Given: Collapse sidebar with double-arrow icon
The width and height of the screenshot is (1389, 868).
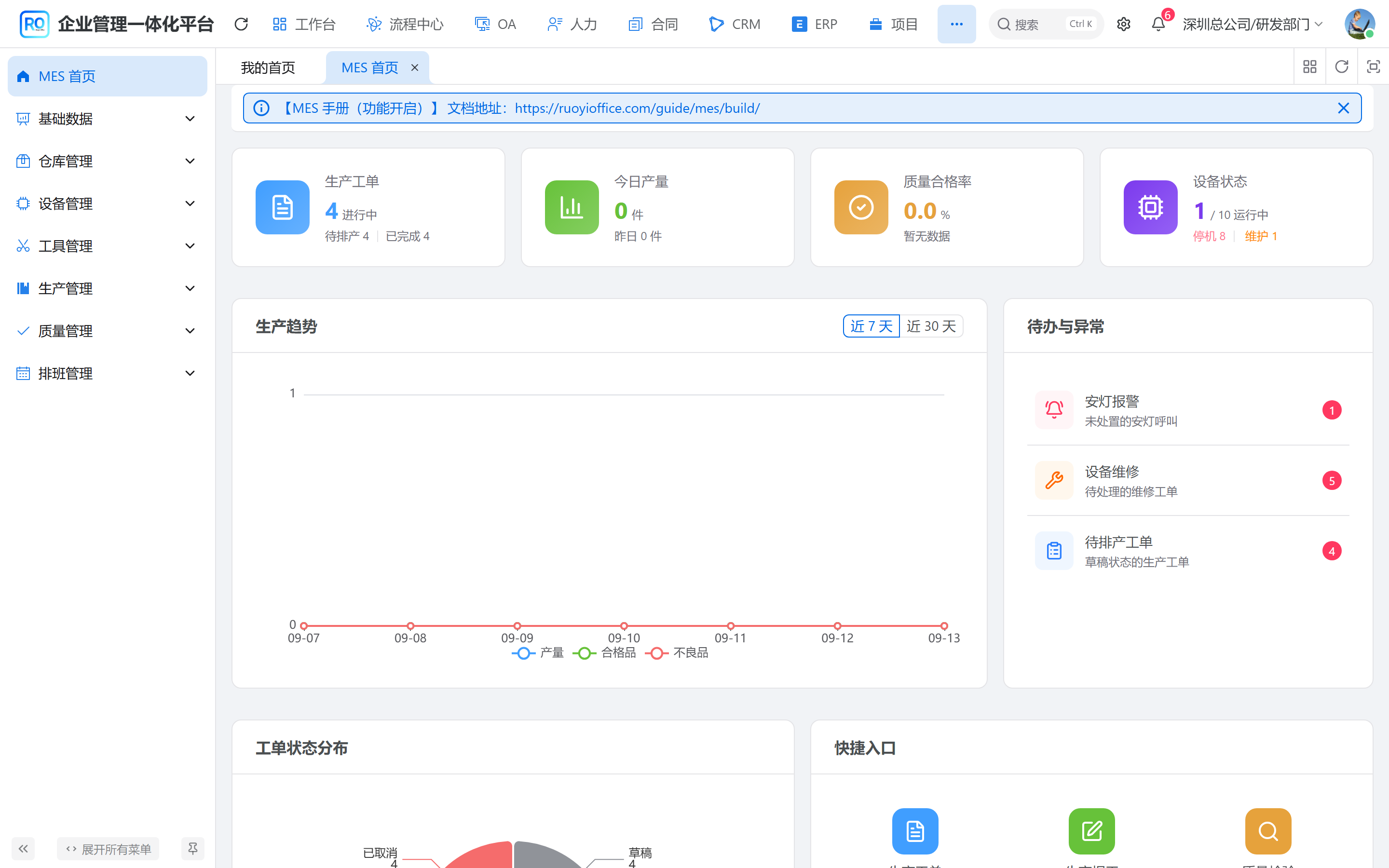Looking at the screenshot, I should (23, 849).
